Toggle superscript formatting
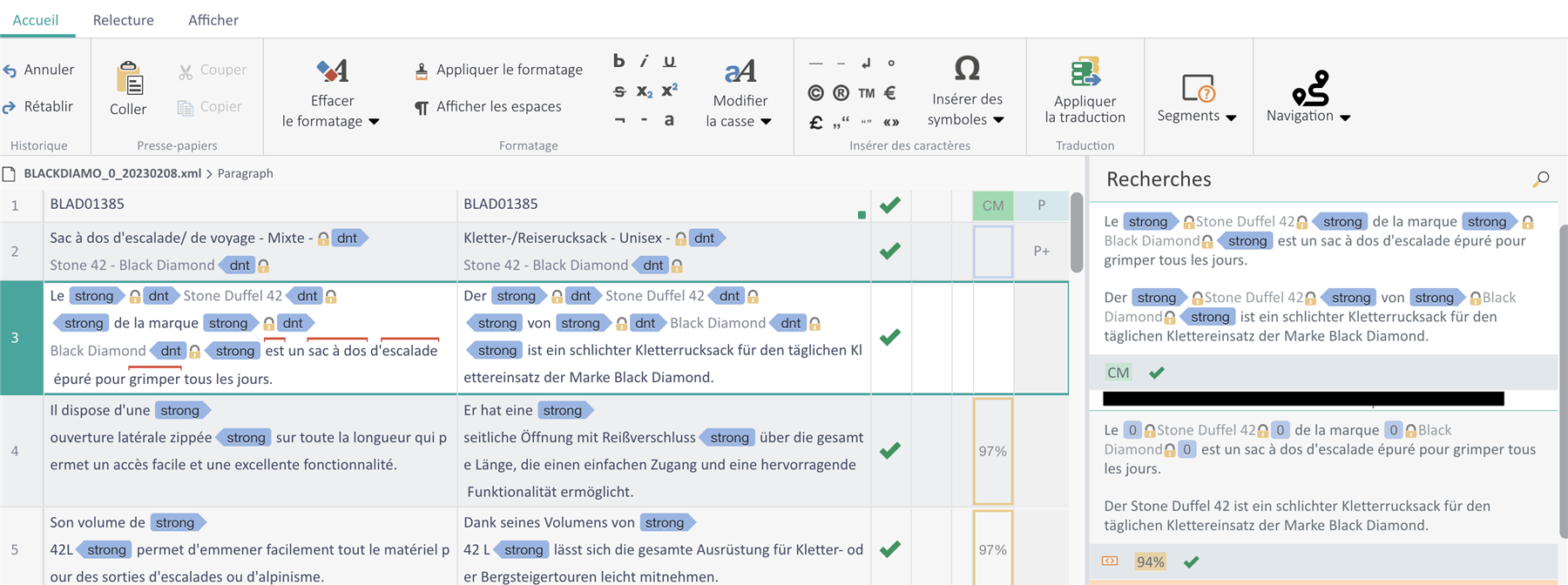 (669, 90)
